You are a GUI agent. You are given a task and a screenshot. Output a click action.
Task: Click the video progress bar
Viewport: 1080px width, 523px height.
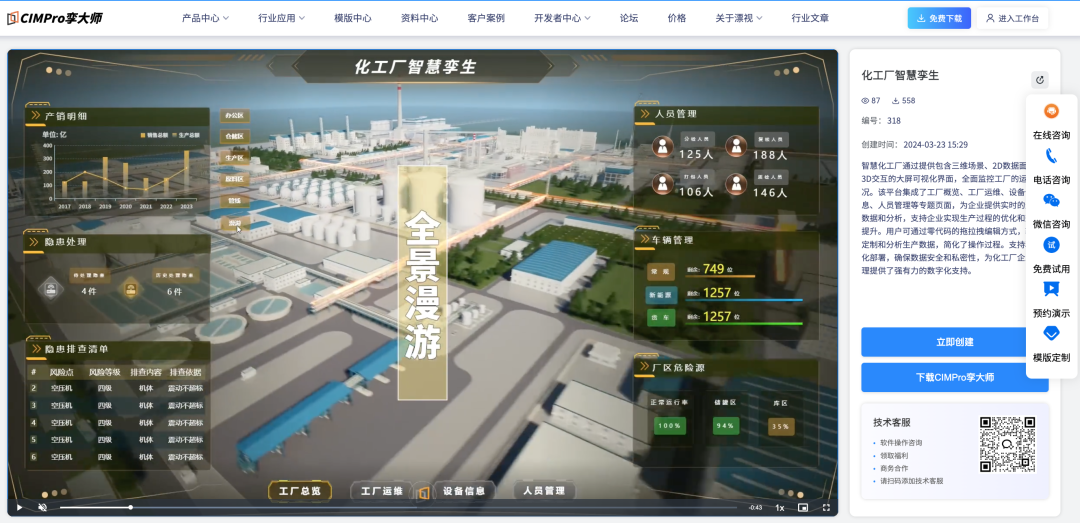398,508
